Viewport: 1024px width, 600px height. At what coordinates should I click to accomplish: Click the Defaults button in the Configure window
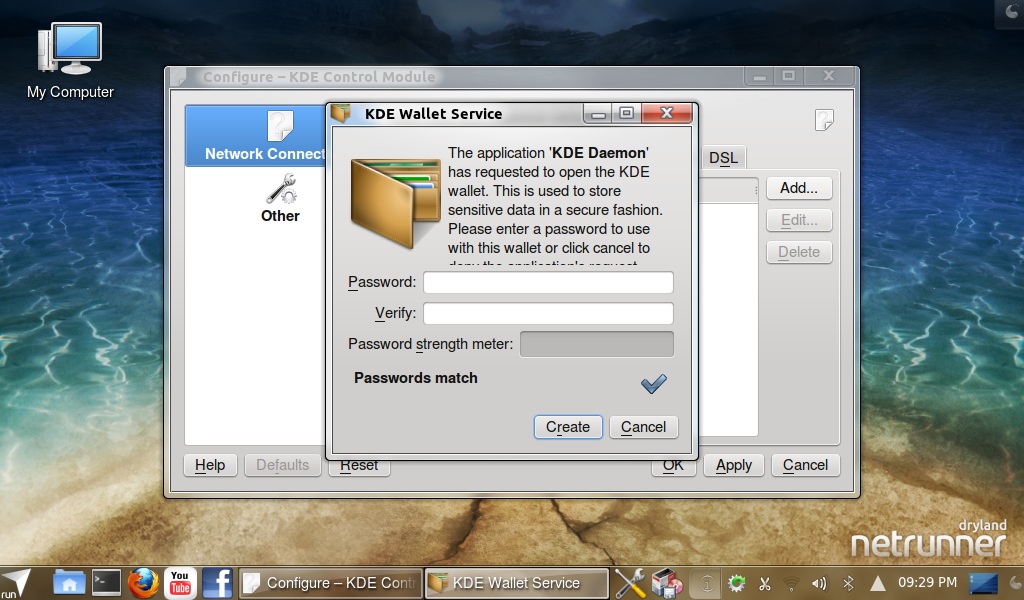(x=283, y=465)
